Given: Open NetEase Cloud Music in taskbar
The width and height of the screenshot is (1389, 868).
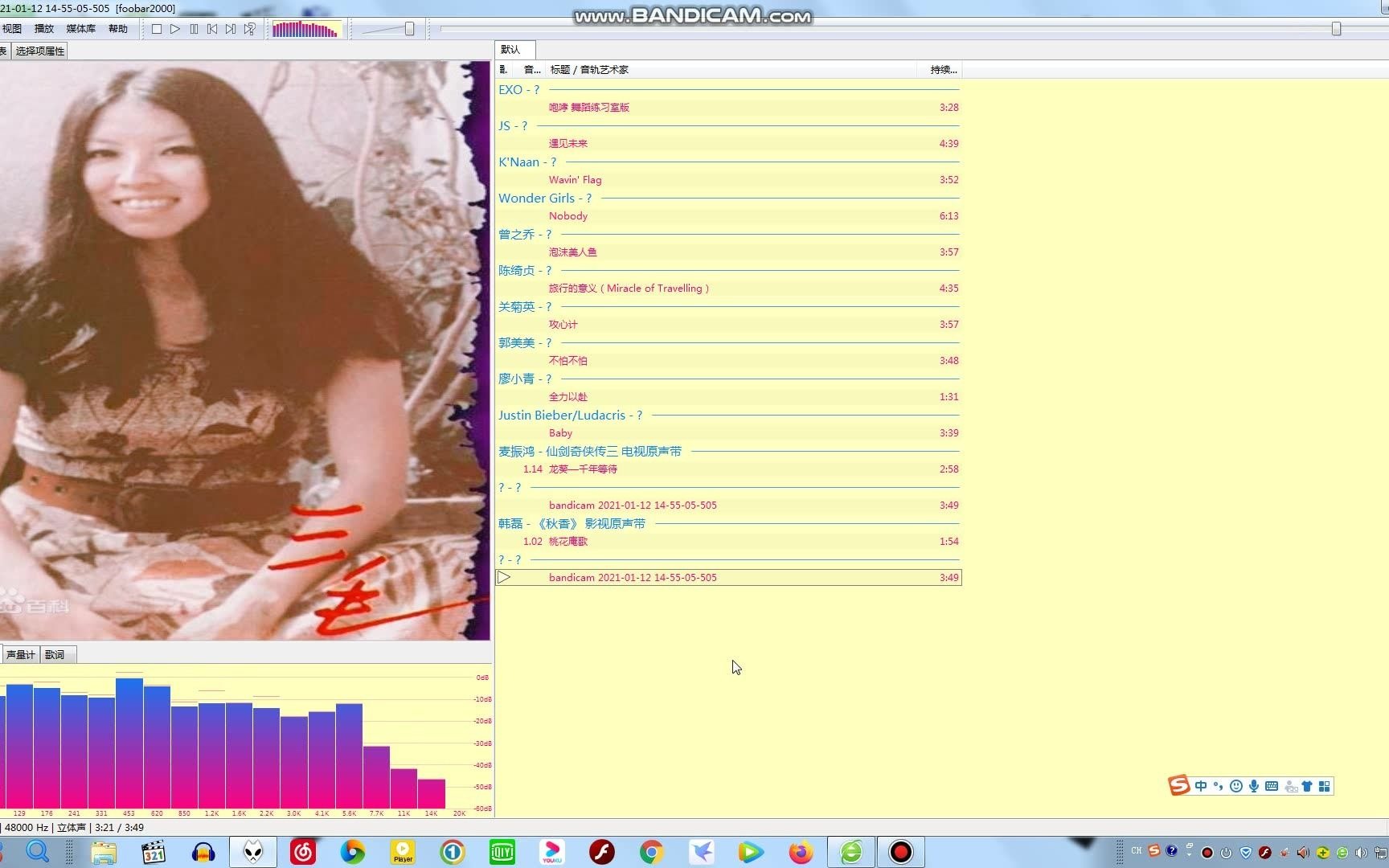Looking at the screenshot, I should coord(303,852).
